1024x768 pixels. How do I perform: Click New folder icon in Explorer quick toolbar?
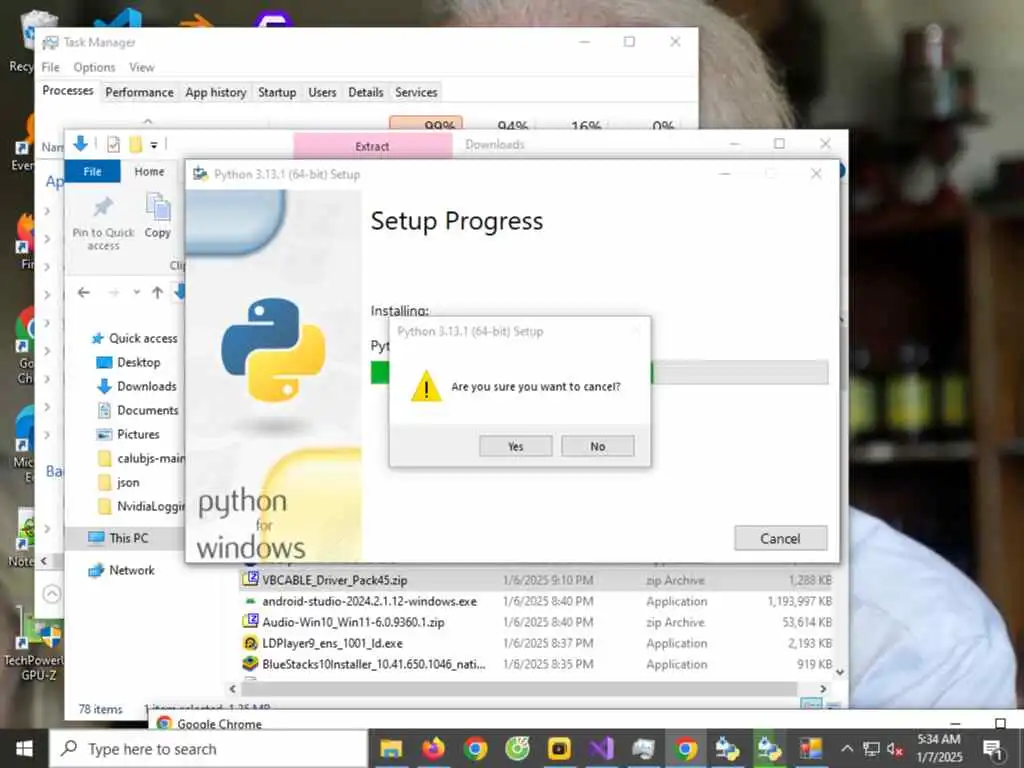(x=135, y=144)
